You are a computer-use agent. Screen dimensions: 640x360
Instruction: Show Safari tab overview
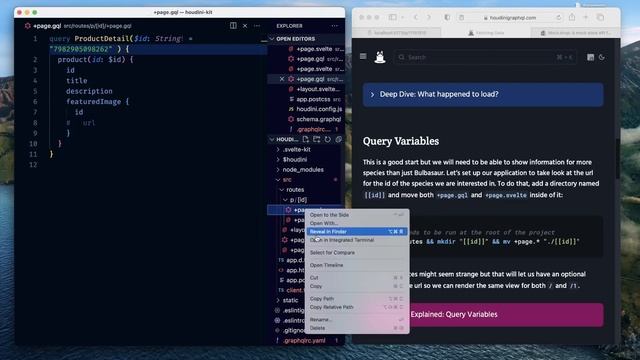coord(600,17)
